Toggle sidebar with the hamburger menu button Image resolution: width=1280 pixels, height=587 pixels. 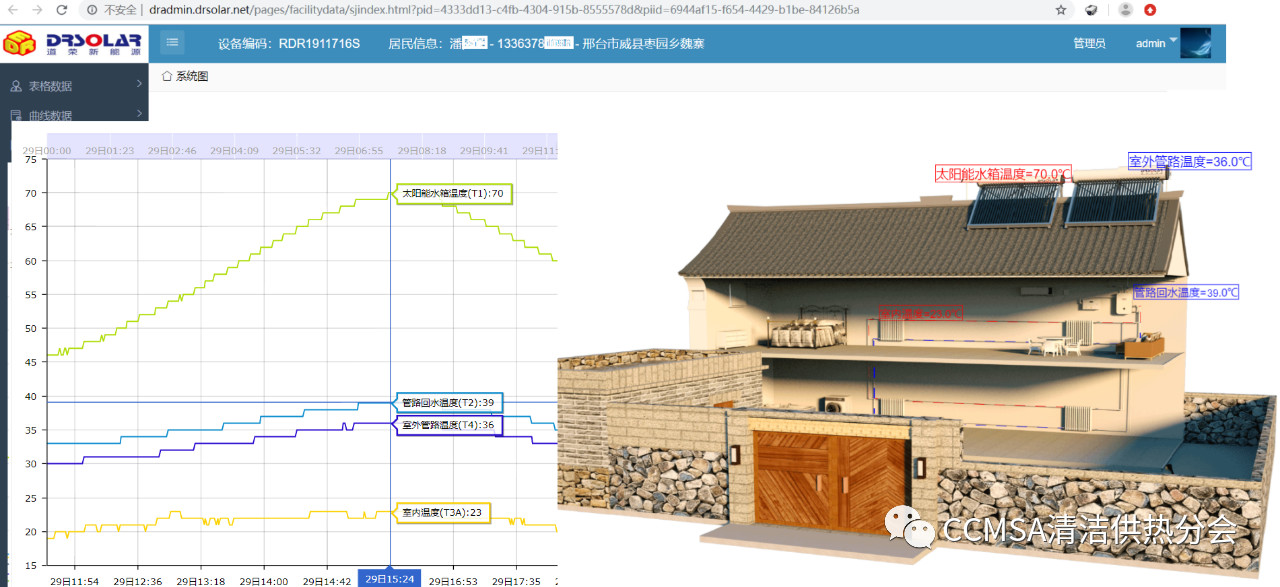coord(172,43)
